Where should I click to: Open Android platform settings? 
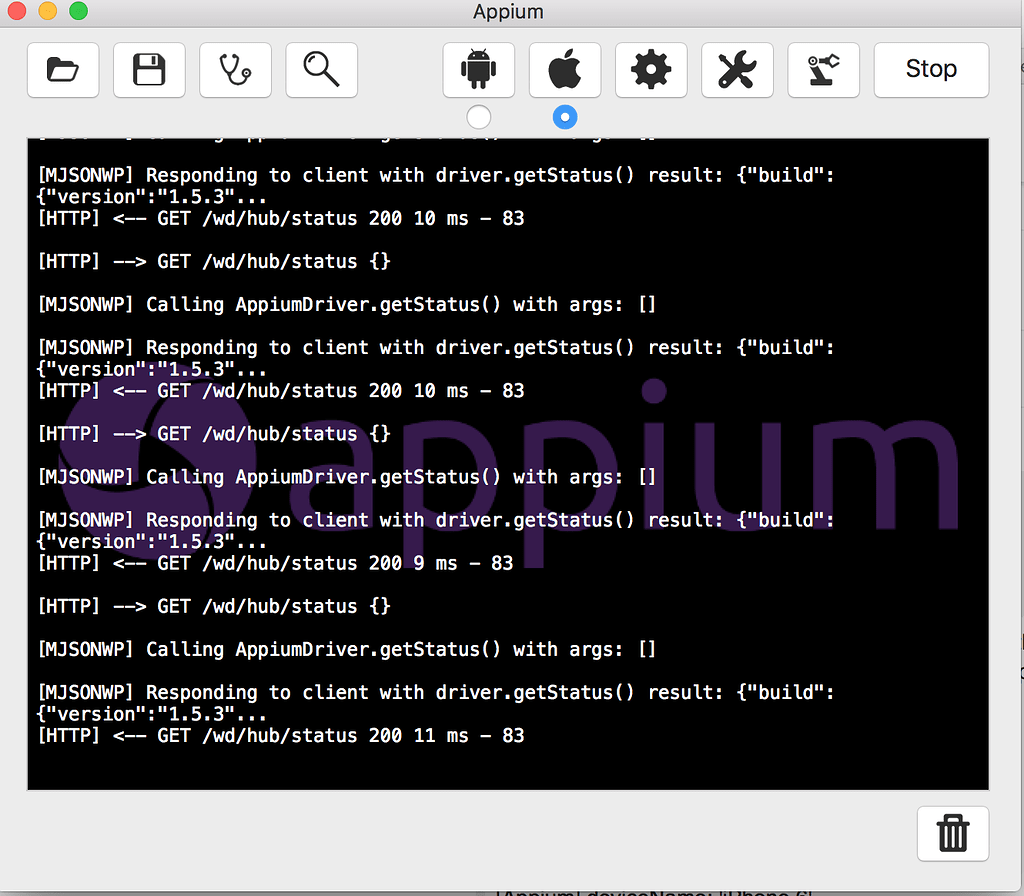coord(478,70)
